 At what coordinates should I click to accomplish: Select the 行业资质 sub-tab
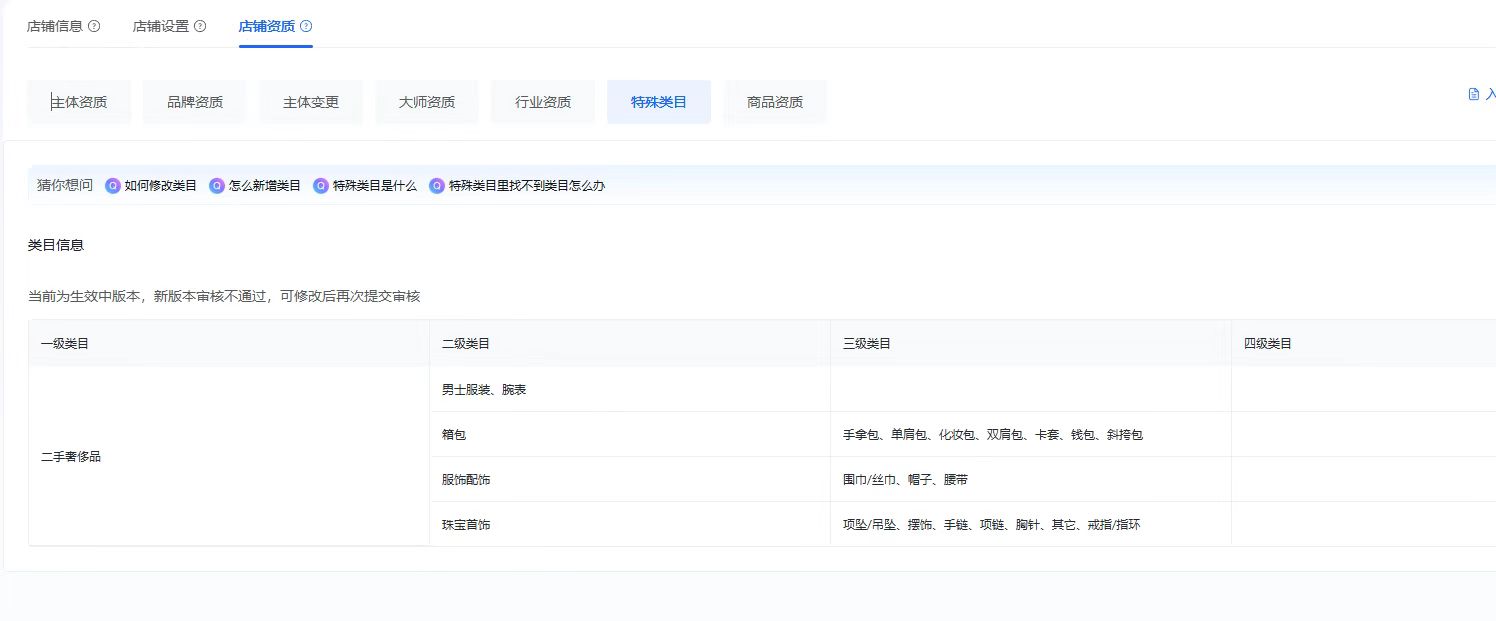(x=543, y=102)
